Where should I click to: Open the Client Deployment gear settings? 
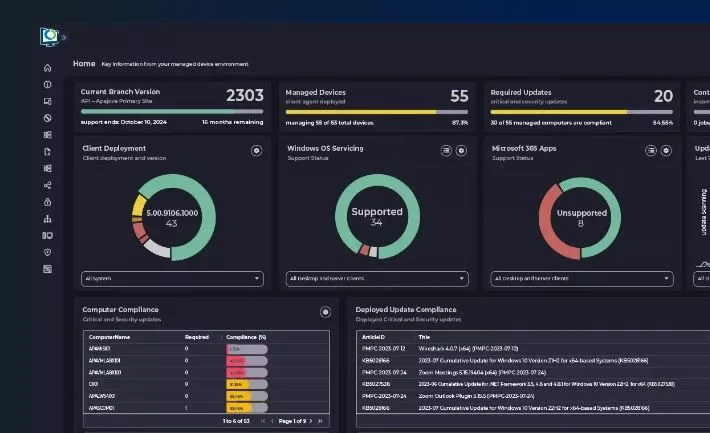256,151
